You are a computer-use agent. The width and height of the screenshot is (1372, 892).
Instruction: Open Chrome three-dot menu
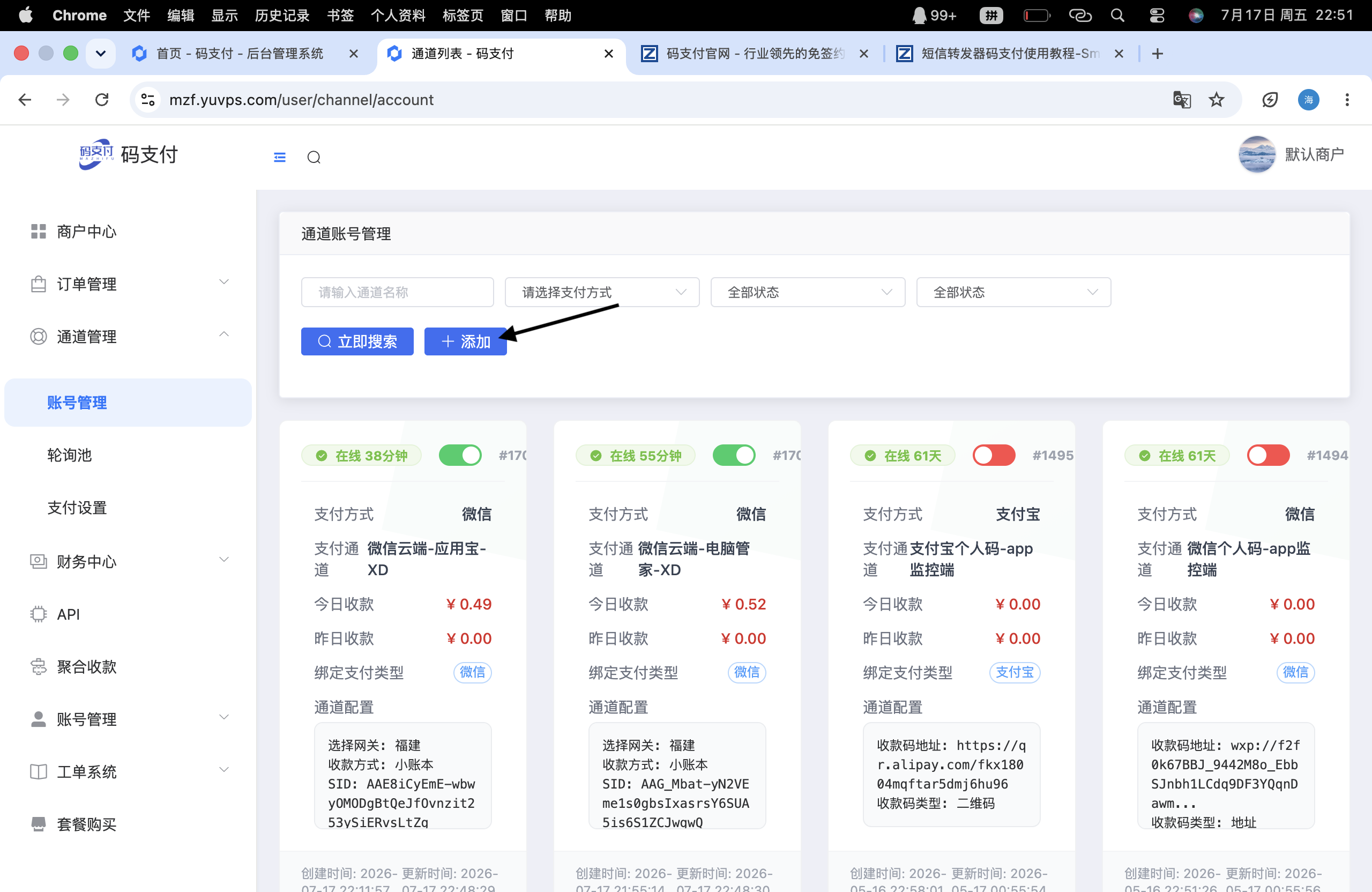pos(1347,100)
